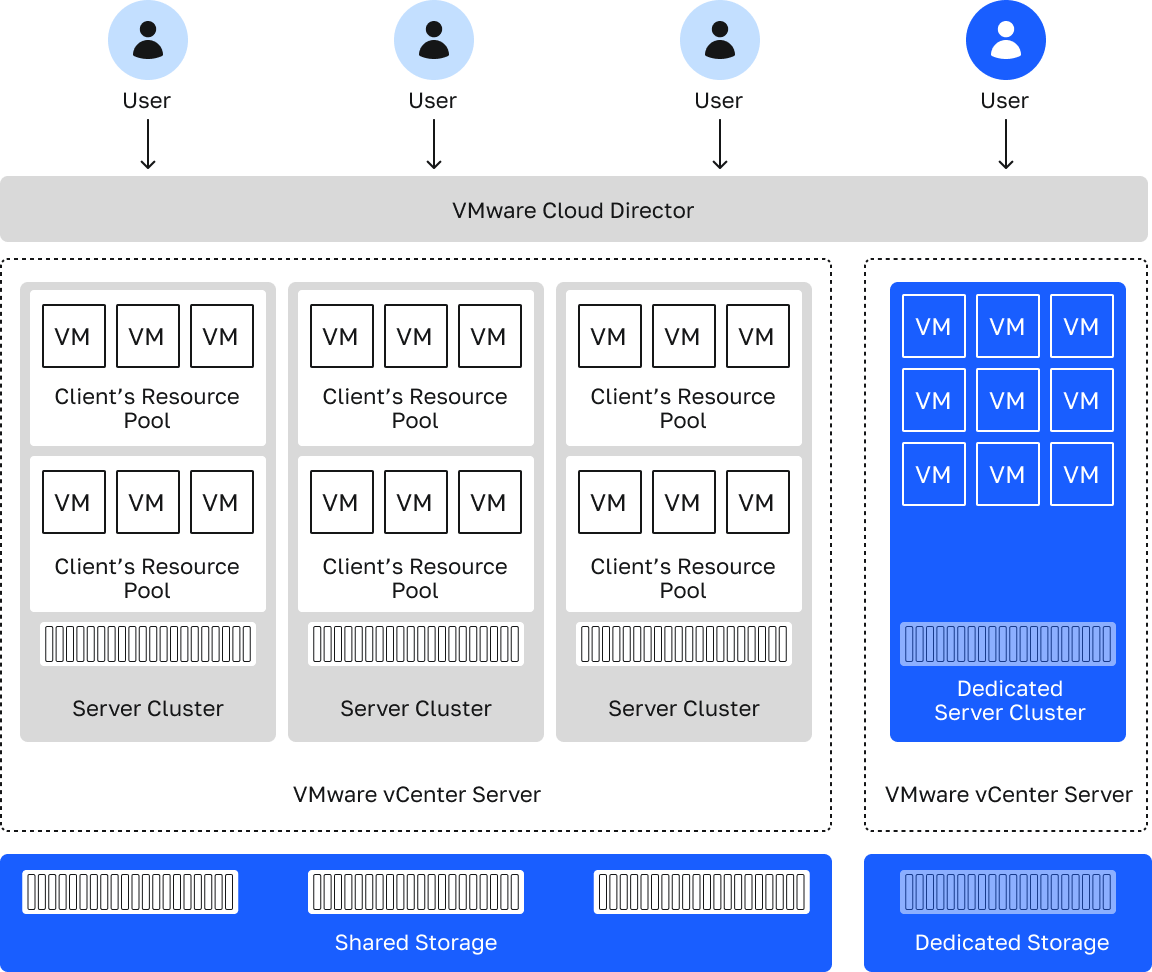Click the arrow below the dark blue User
This screenshot has width=1152, height=972.
[x=1006, y=145]
